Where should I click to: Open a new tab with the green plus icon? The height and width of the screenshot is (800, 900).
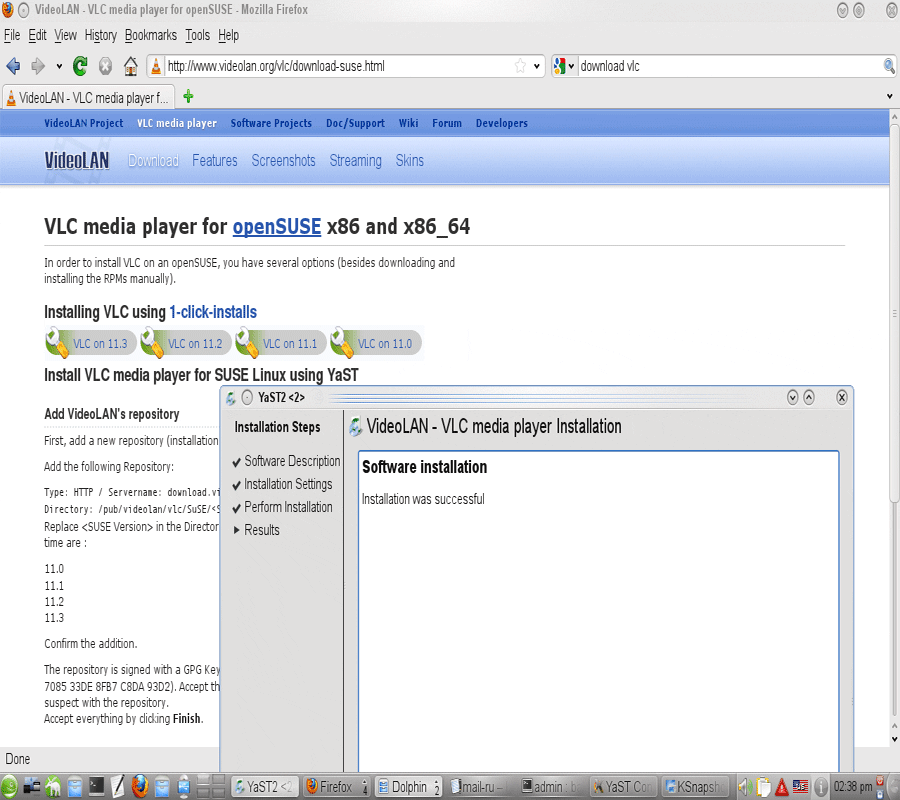pyautogui.click(x=187, y=97)
